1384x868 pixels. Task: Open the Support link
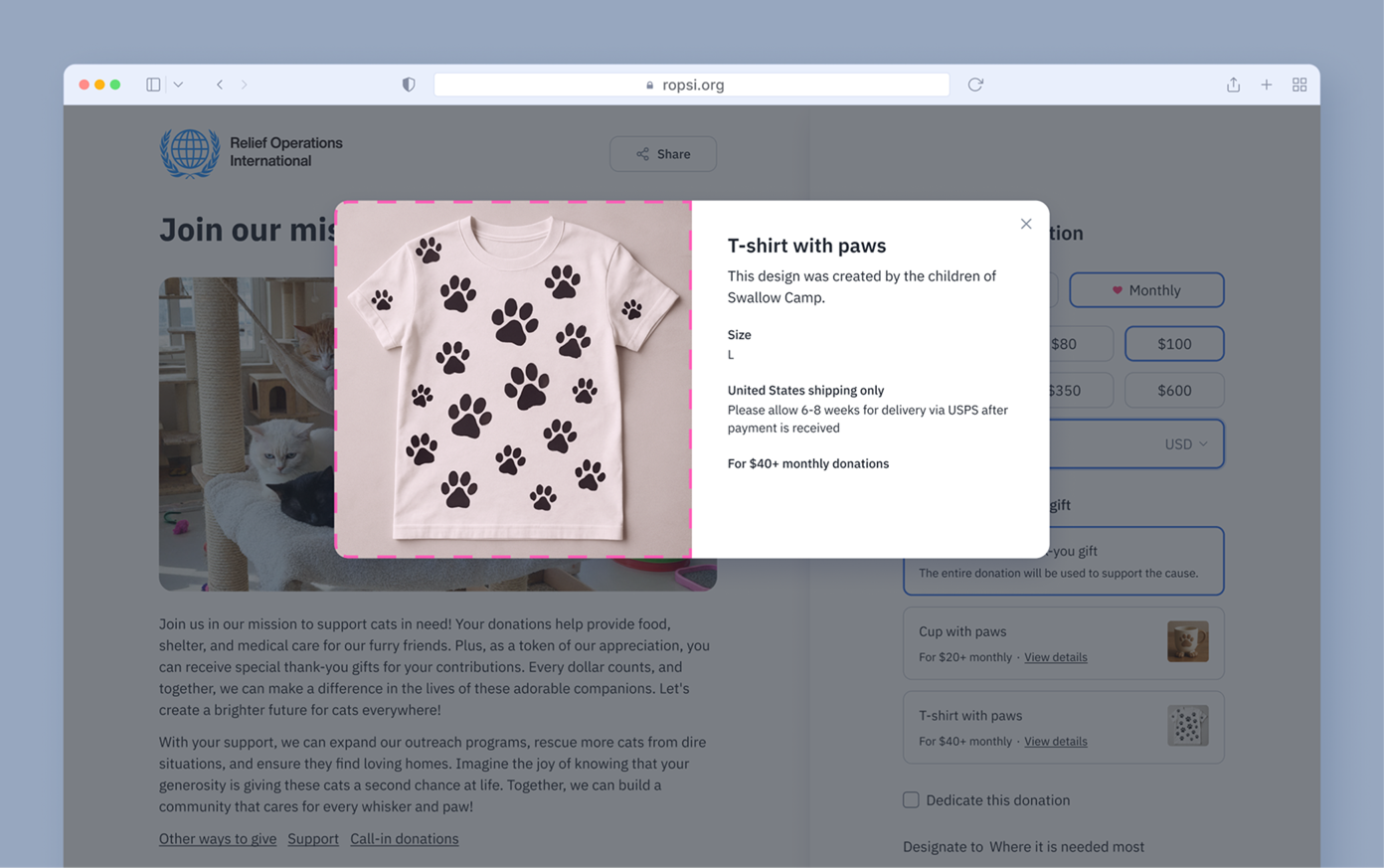313,839
